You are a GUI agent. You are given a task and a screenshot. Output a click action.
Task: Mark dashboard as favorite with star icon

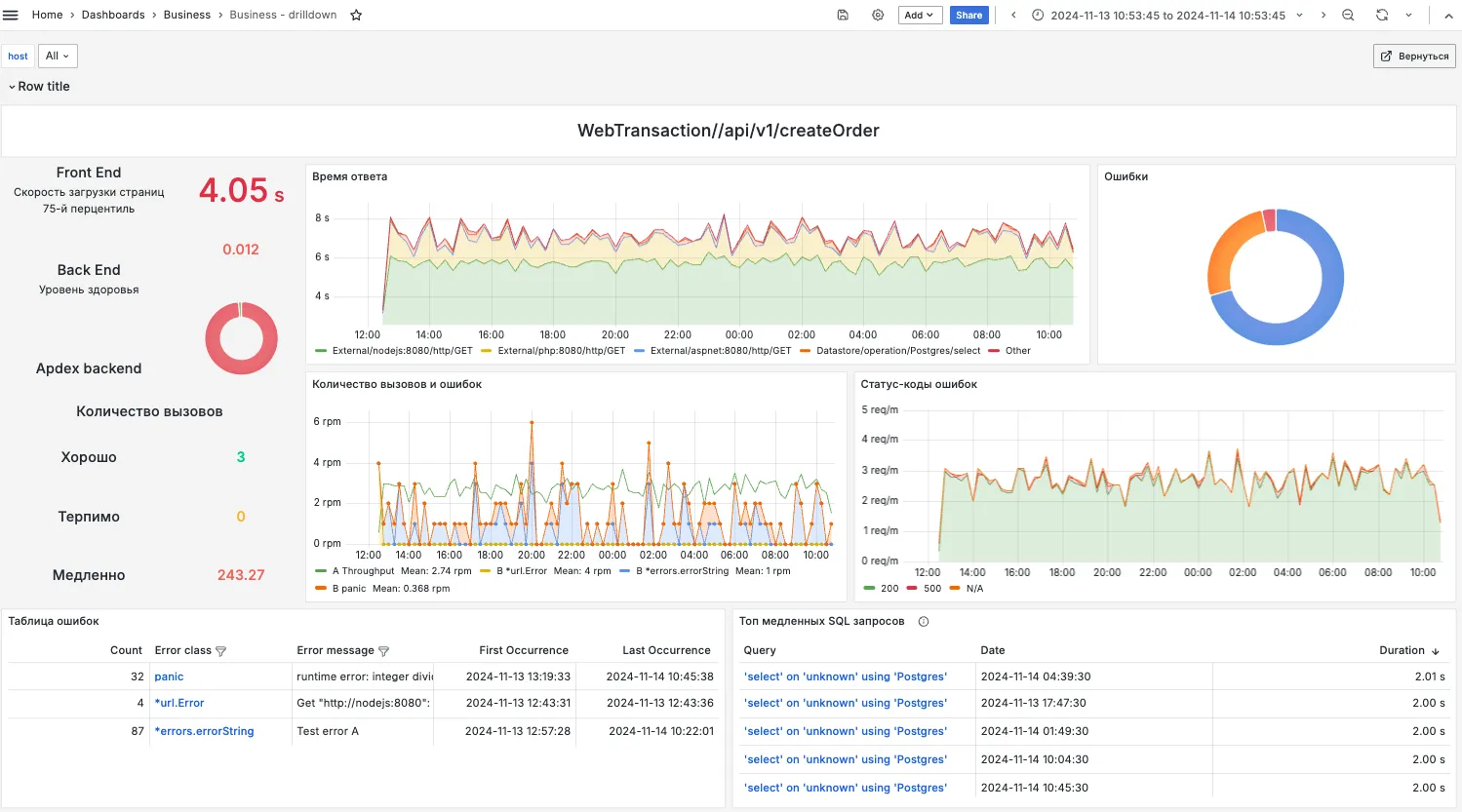coord(356,15)
